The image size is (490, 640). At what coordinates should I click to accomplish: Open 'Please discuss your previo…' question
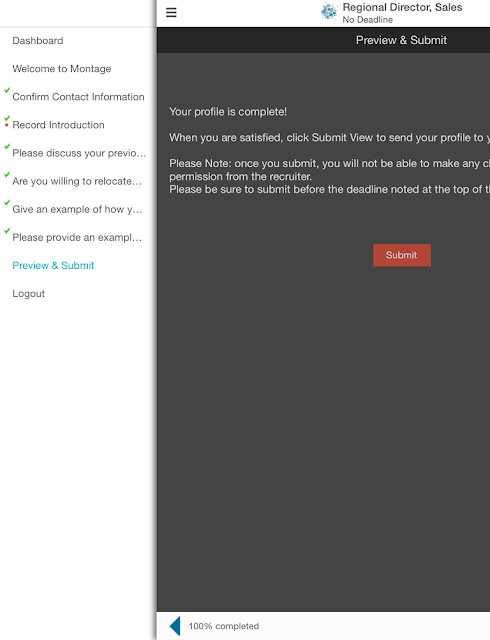pyautogui.click(x=79, y=153)
